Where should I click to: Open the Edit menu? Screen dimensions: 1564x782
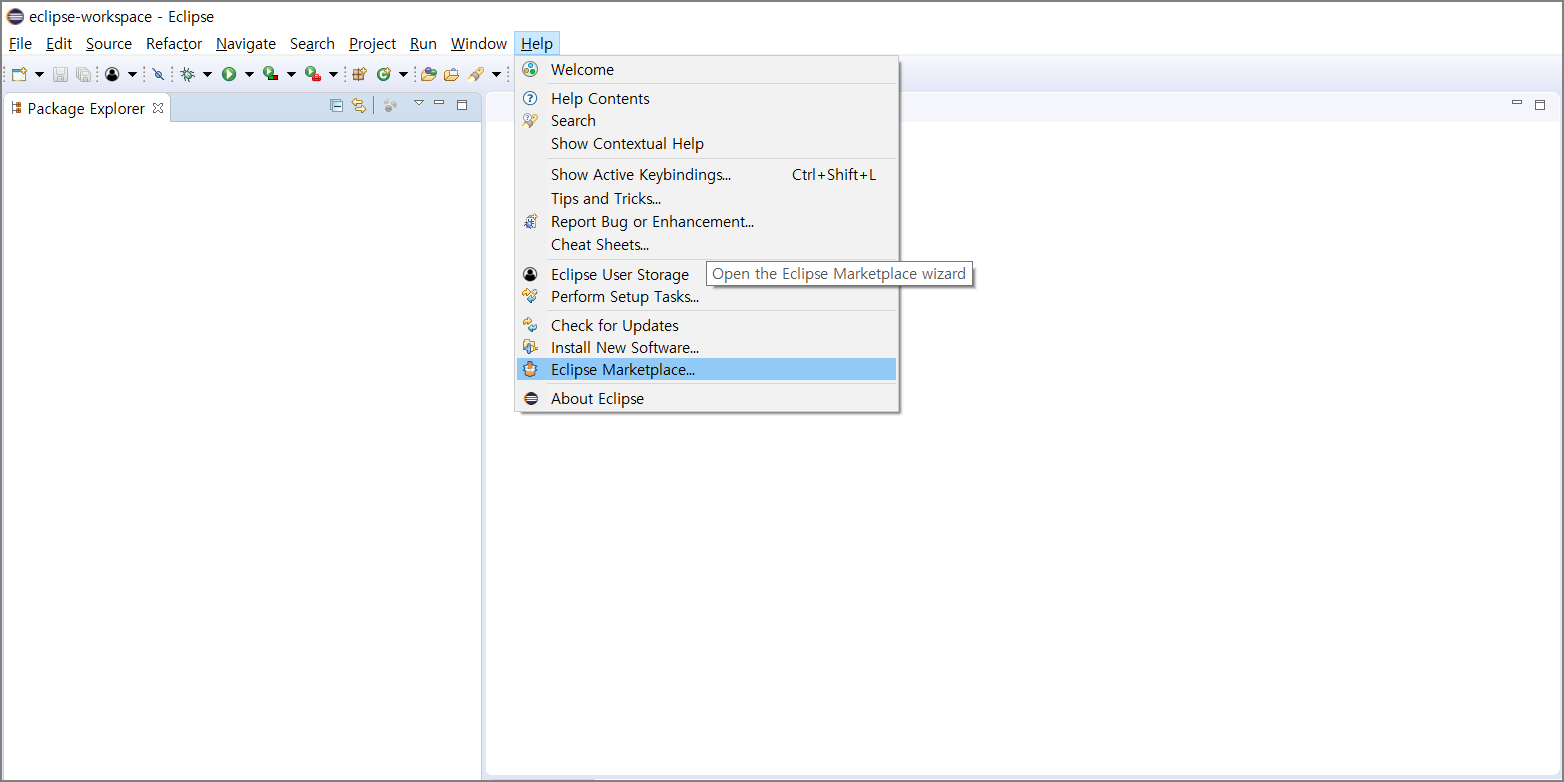(x=59, y=44)
